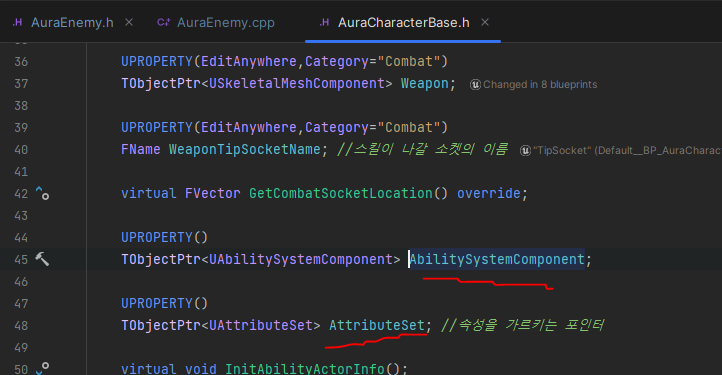
Task: Select the AuraCharacterBase.h tab
Action: 404,23
